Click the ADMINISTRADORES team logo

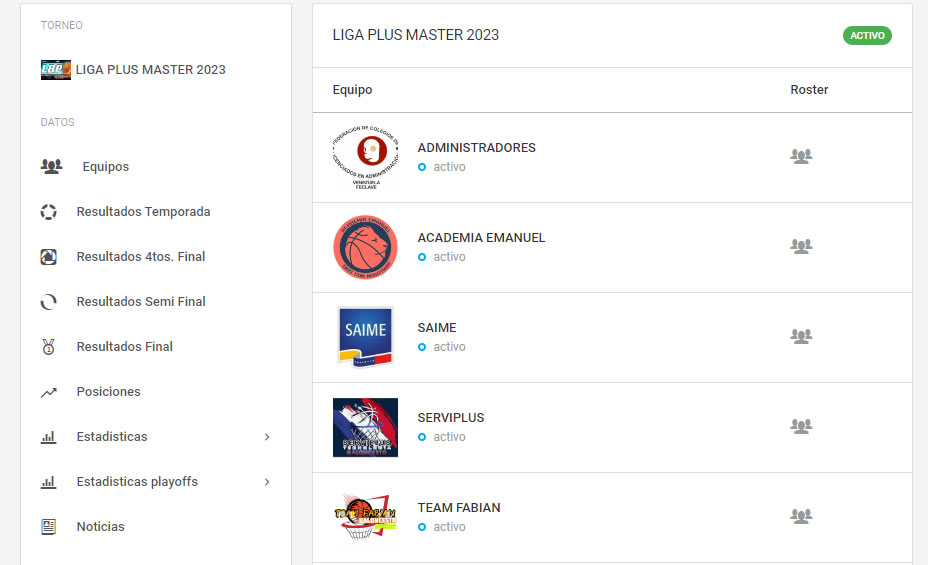(x=365, y=157)
